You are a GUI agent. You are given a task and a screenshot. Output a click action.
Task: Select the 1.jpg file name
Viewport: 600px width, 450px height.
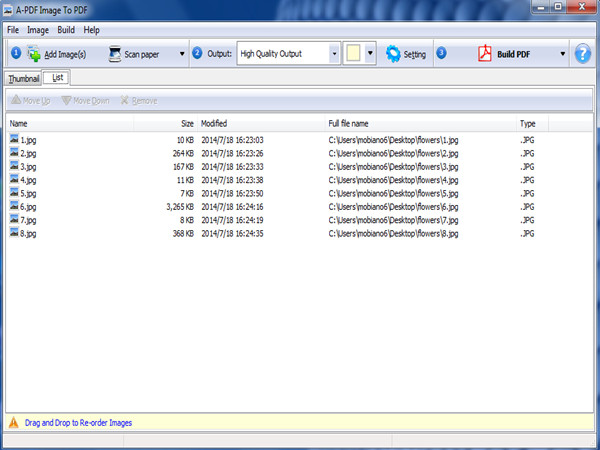[x=28, y=140]
